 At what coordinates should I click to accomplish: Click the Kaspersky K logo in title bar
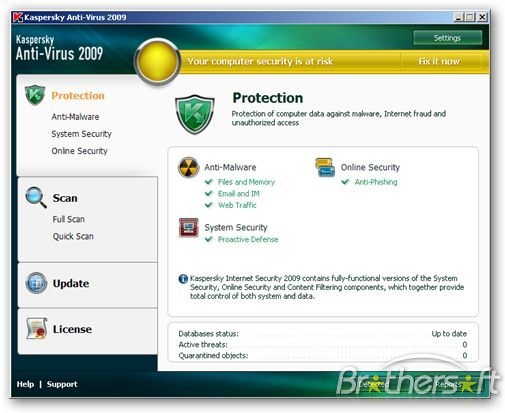pos(17,17)
